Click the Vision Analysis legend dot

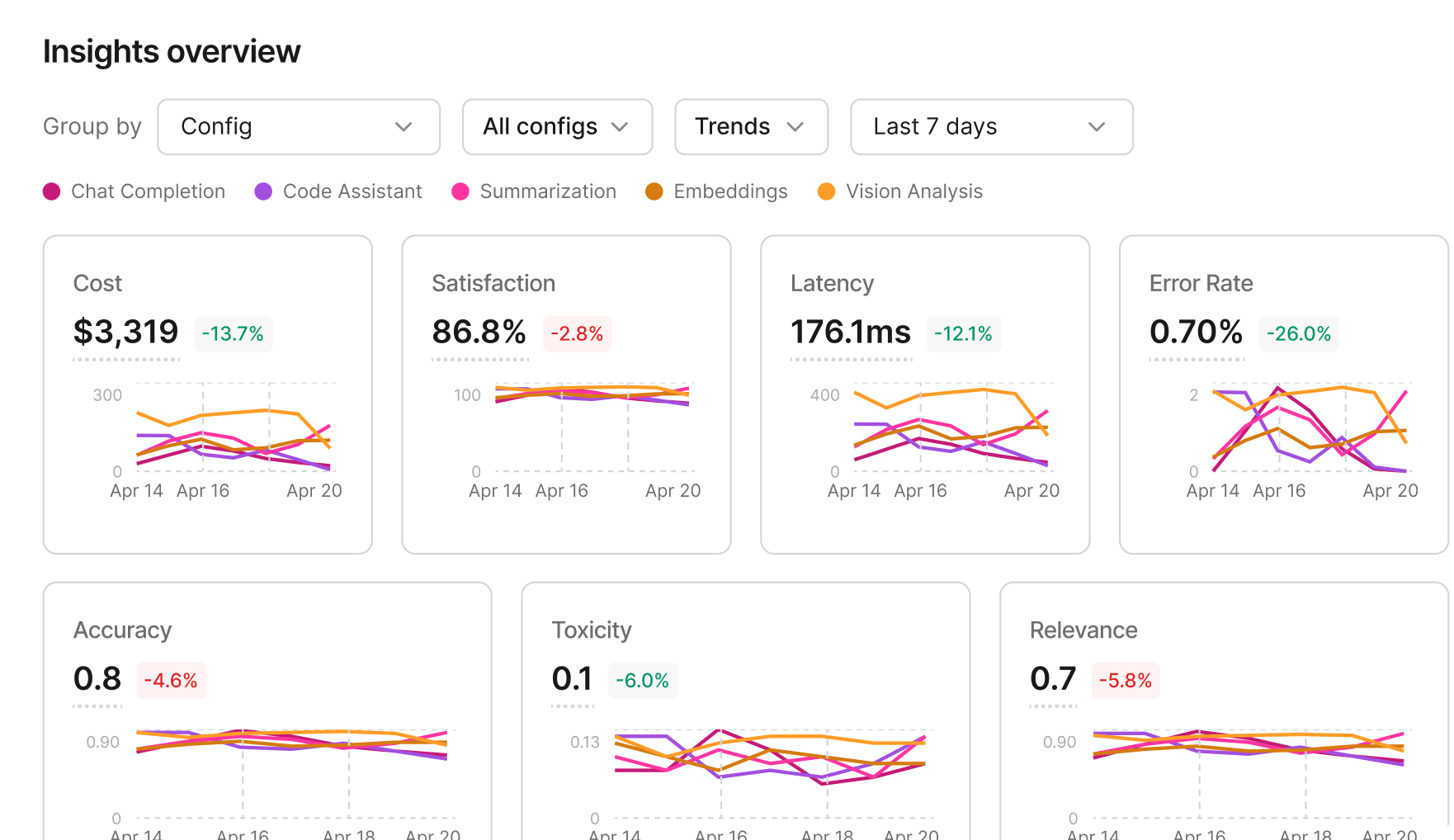826,191
